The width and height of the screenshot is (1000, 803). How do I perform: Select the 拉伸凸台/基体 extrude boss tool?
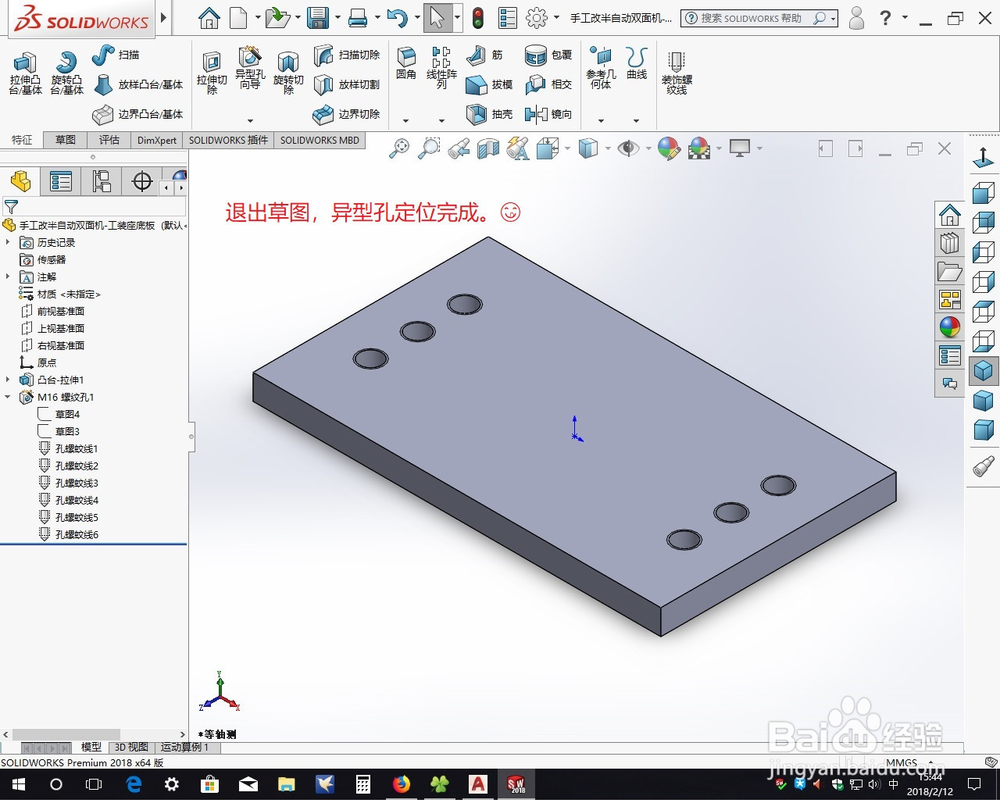click(x=25, y=73)
